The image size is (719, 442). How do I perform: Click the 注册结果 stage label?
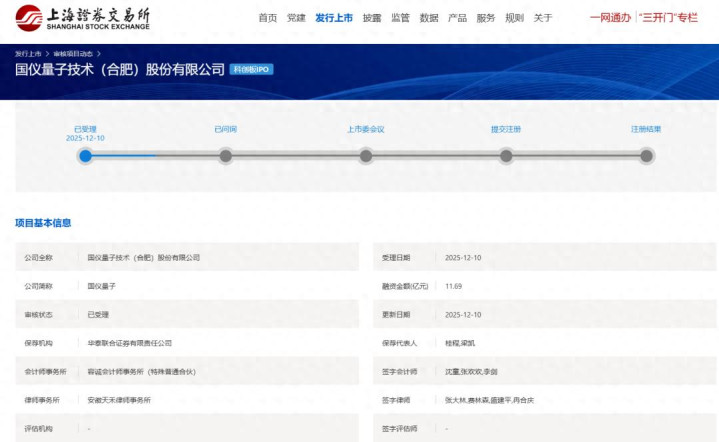[x=647, y=129]
